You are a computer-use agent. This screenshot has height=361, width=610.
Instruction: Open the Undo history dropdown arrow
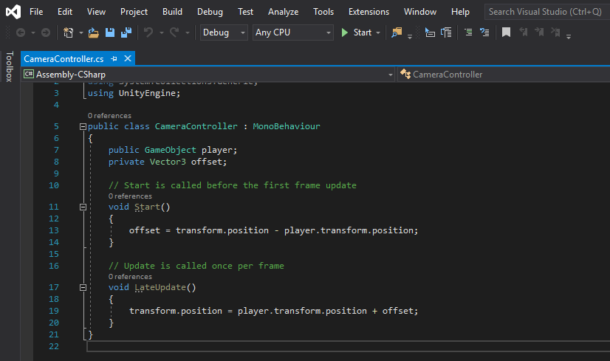click(x=161, y=33)
